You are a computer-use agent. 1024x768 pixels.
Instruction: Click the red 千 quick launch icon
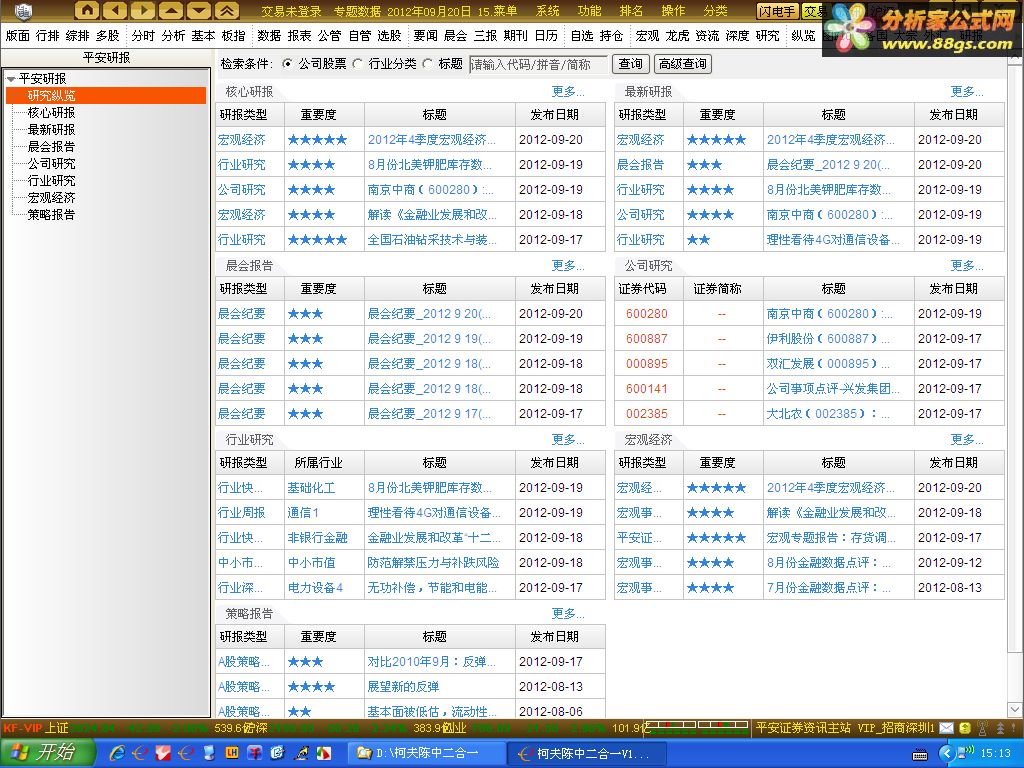[x=255, y=753]
